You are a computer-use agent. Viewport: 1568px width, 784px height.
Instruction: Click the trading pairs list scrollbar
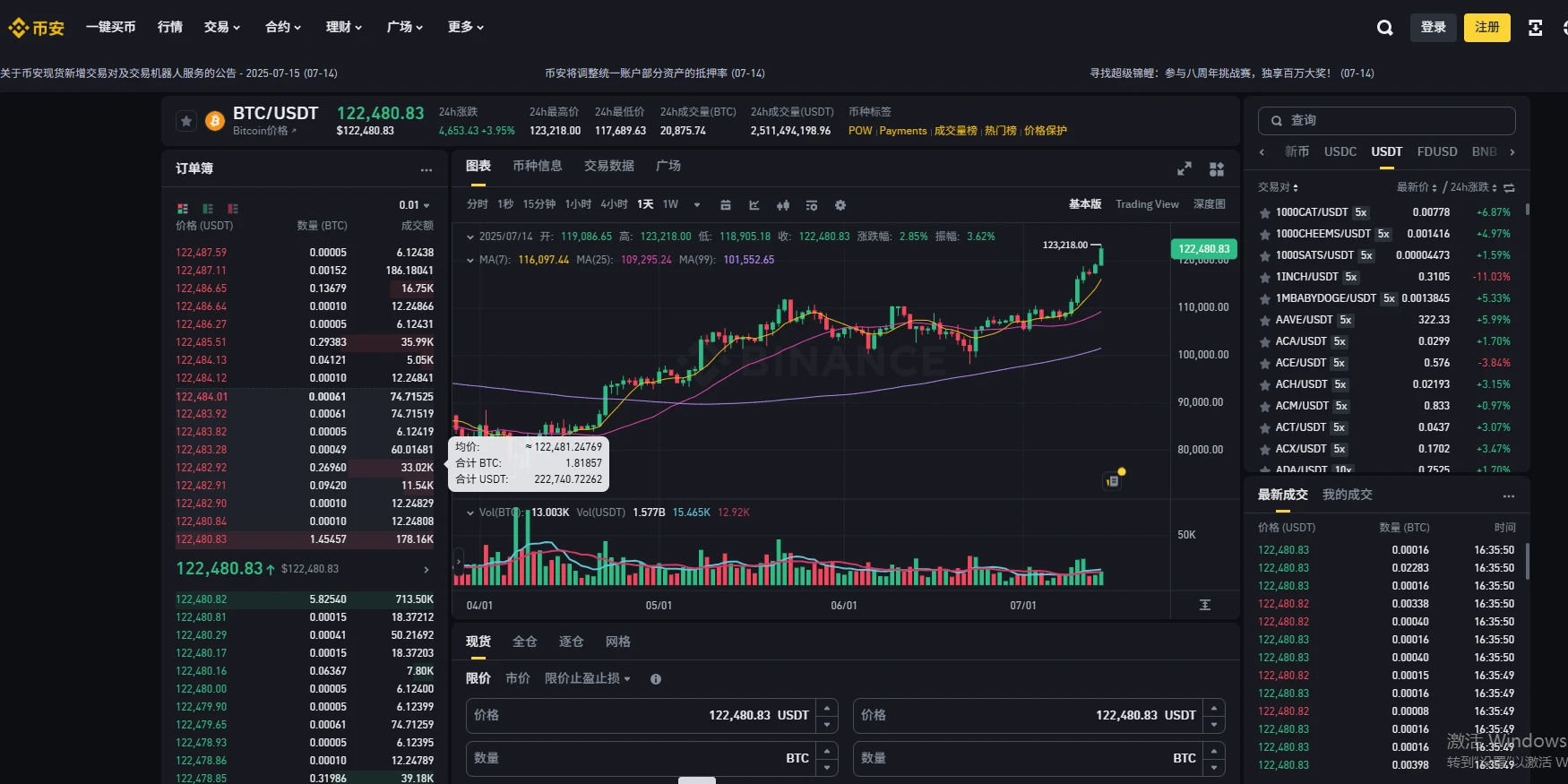coord(1527,211)
